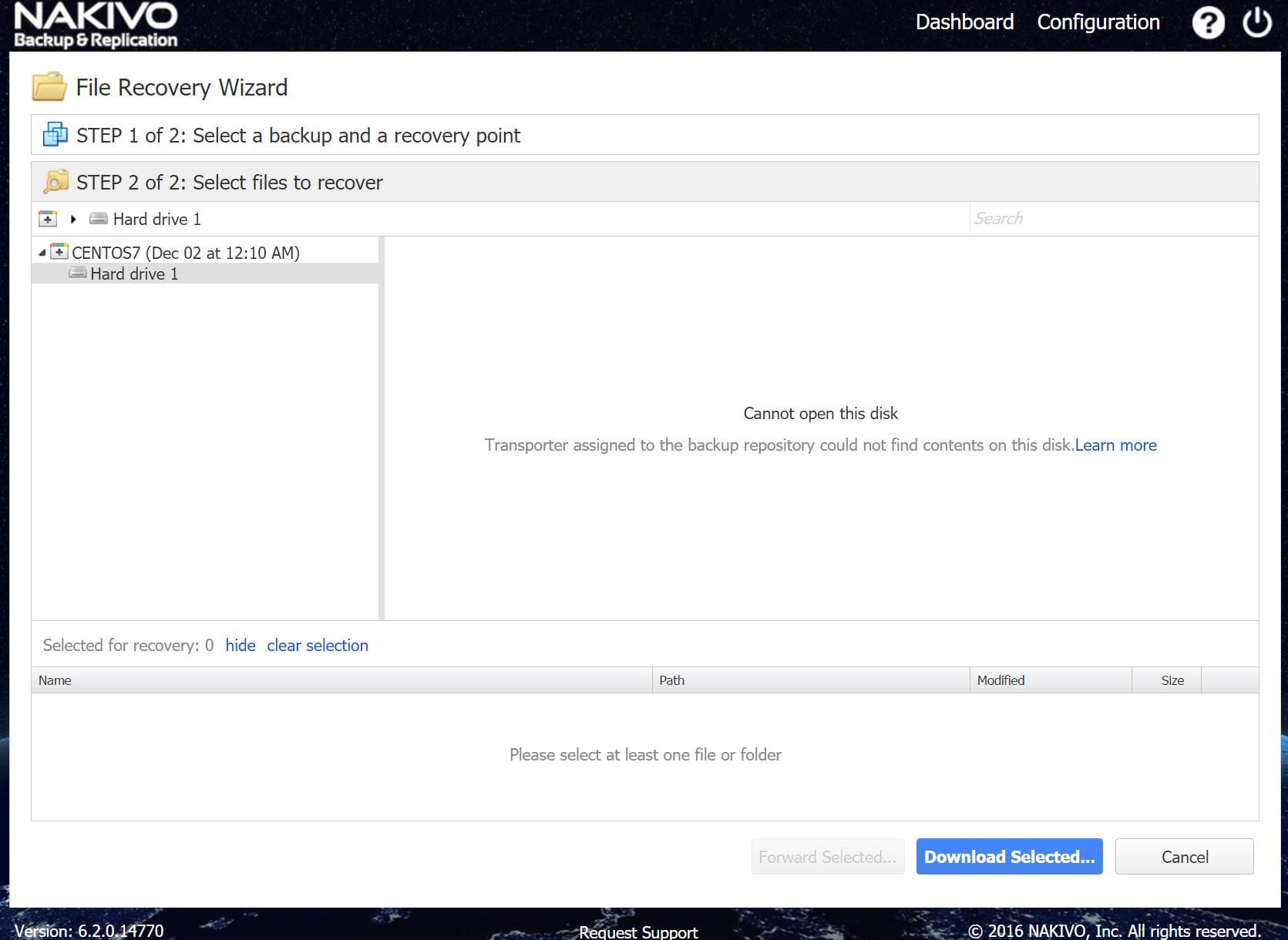1288x940 pixels.
Task: Click the Step 2 folder search icon
Action: point(55,182)
